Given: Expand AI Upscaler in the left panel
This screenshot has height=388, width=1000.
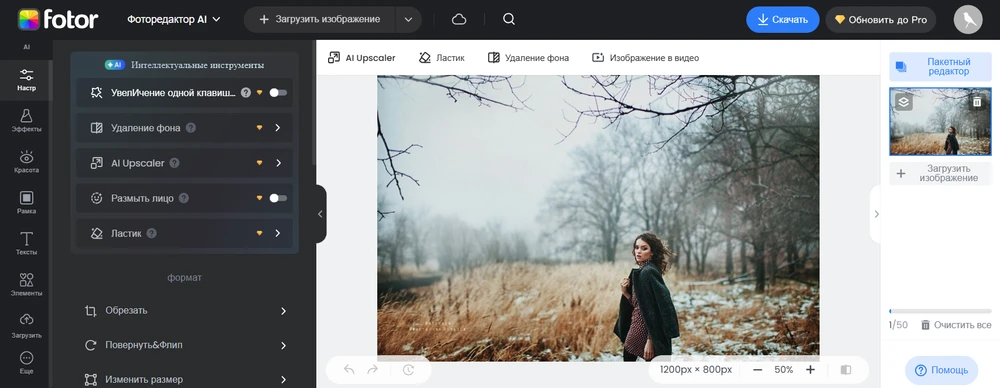Looking at the screenshot, I should click(278, 163).
